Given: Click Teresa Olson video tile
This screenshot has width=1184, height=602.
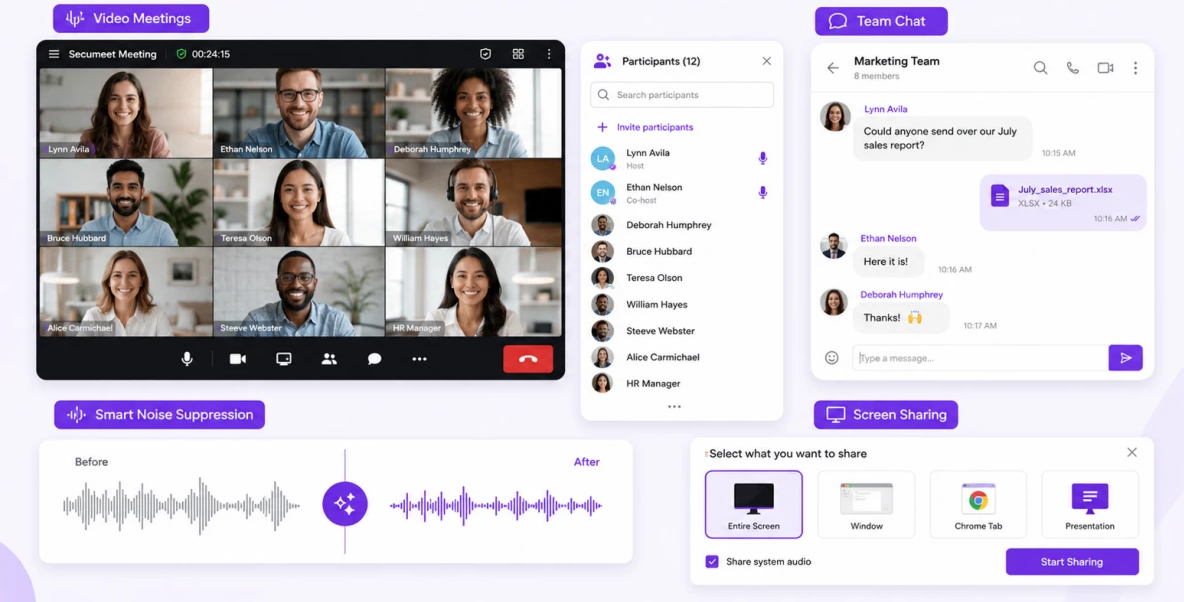Looking at the screenshot, I should pos(299,202).
